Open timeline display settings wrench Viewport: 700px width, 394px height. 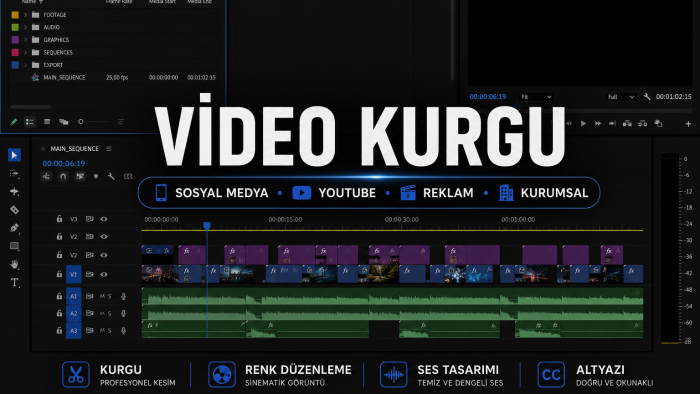[x=111, y=176]
